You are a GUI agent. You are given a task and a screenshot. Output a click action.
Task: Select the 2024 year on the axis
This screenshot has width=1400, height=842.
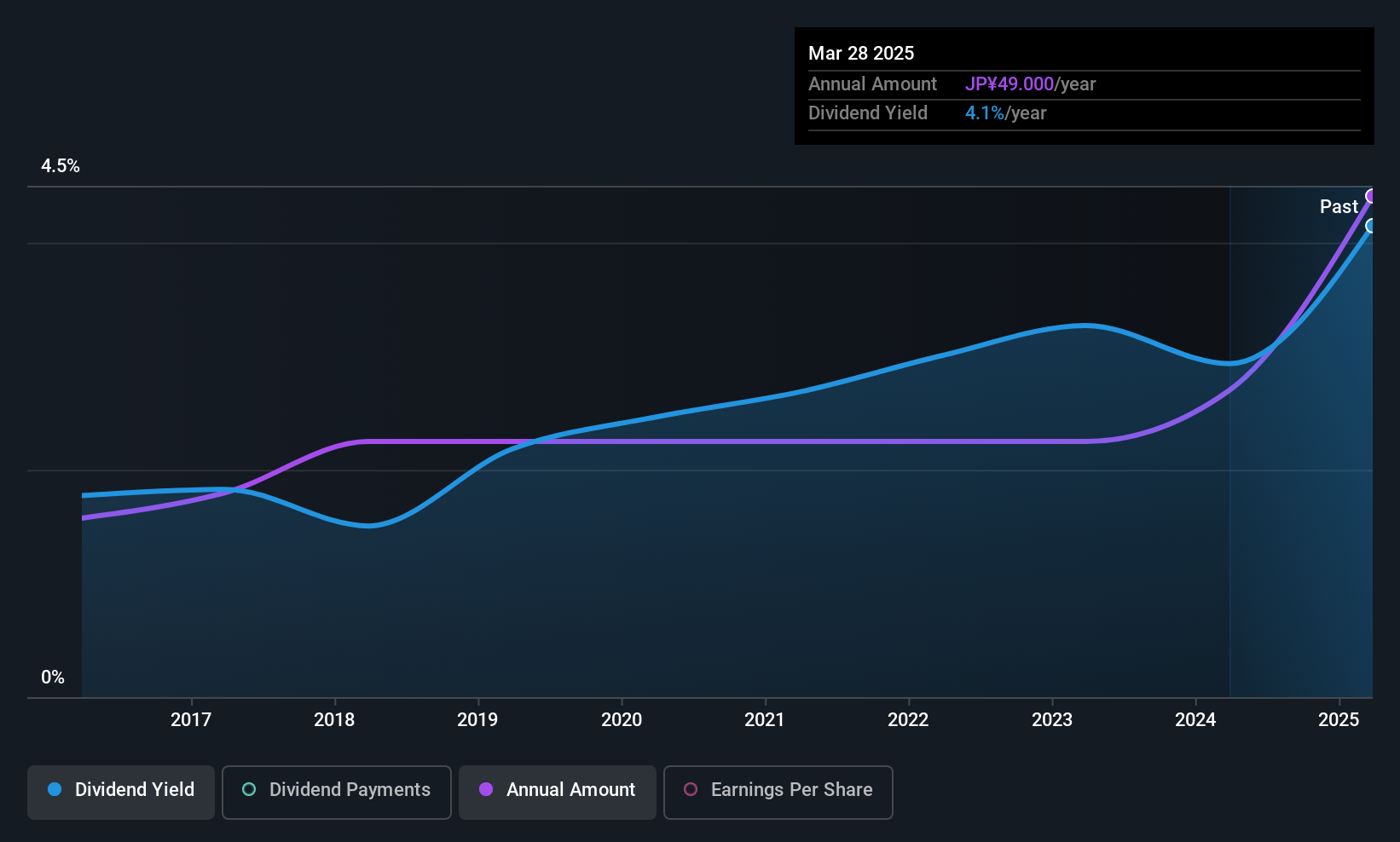click(1195, 720)
